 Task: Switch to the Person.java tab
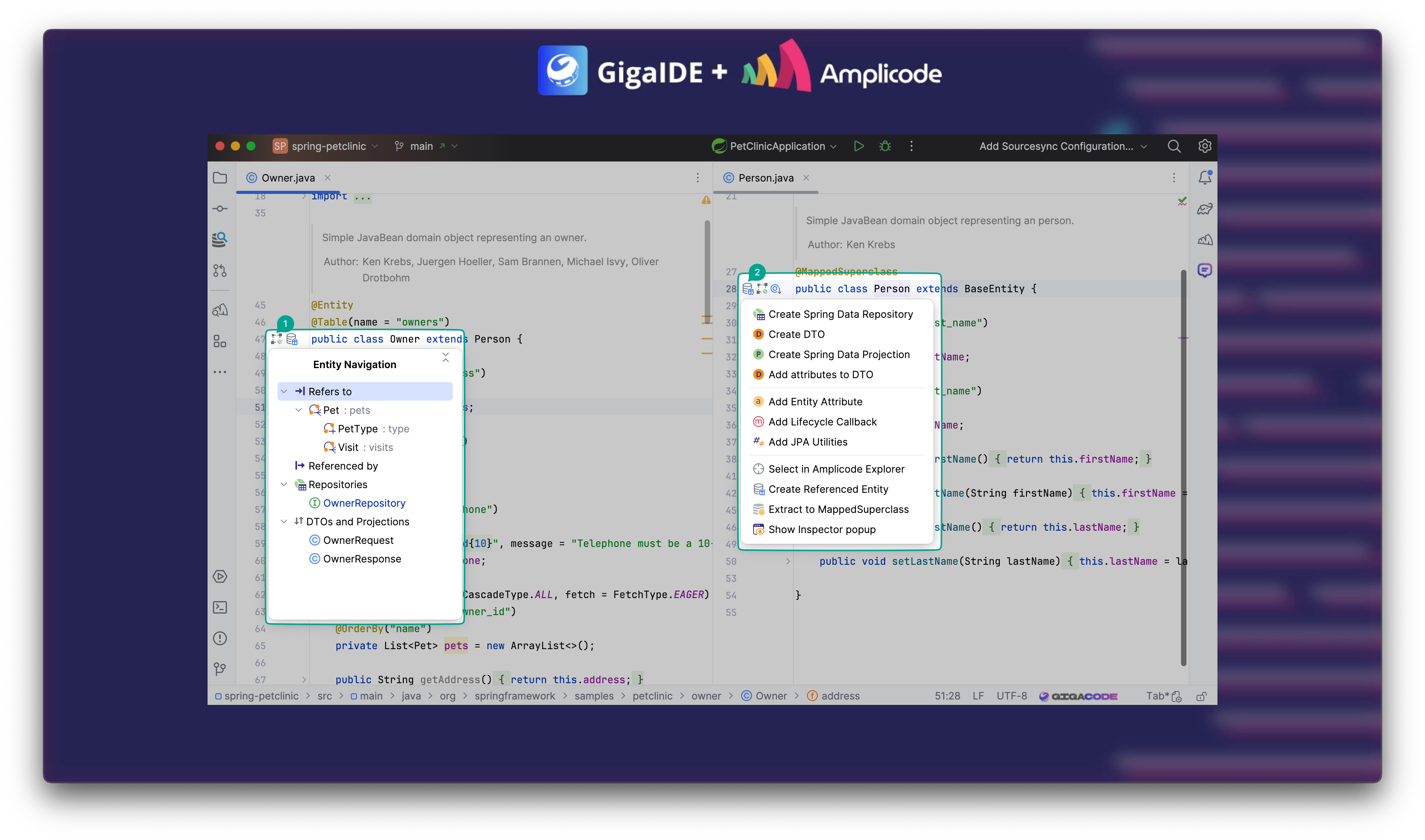coord(766,178)
